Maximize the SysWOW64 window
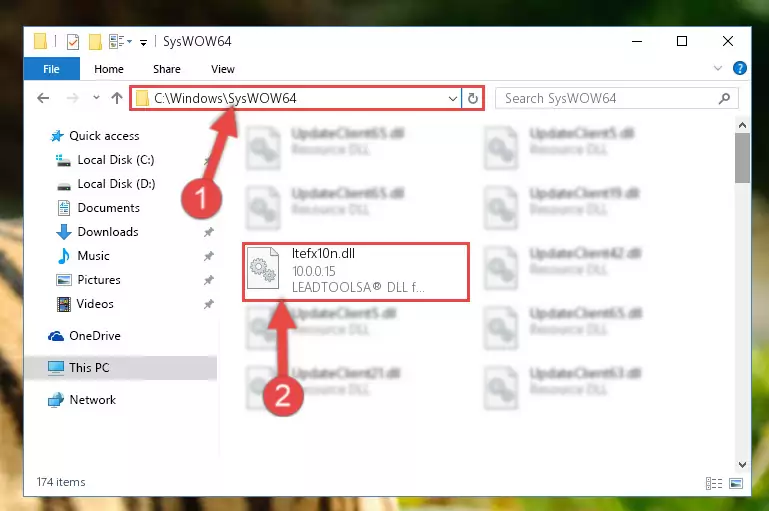The image size is (769, 511). point(682,41)
